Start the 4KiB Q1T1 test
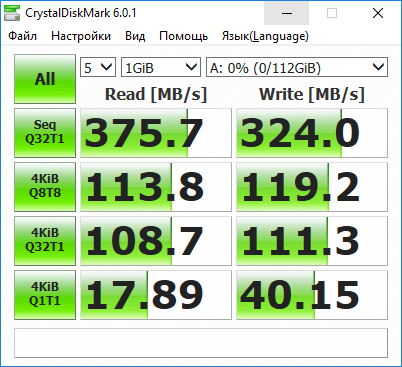Screen dimensions: 402x367 click(x=45, y=295)
